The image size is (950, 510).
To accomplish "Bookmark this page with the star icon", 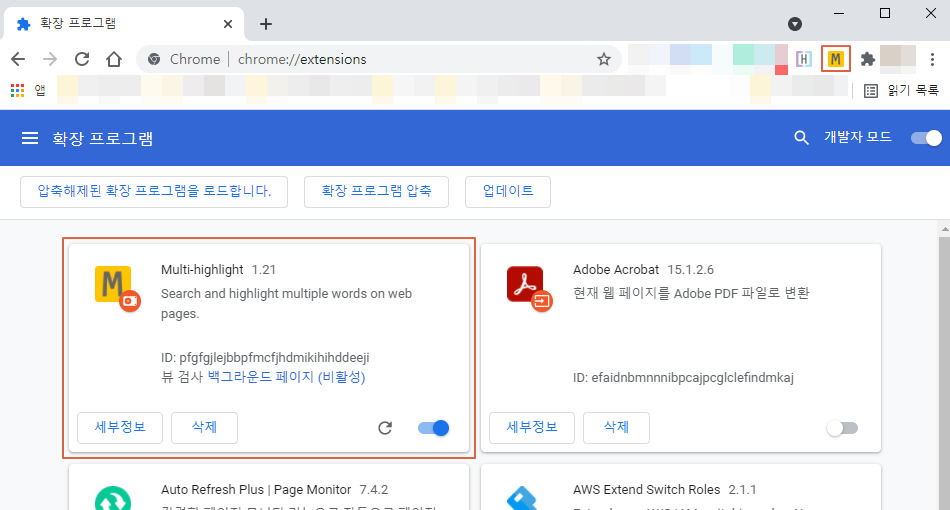I will 603,59.
